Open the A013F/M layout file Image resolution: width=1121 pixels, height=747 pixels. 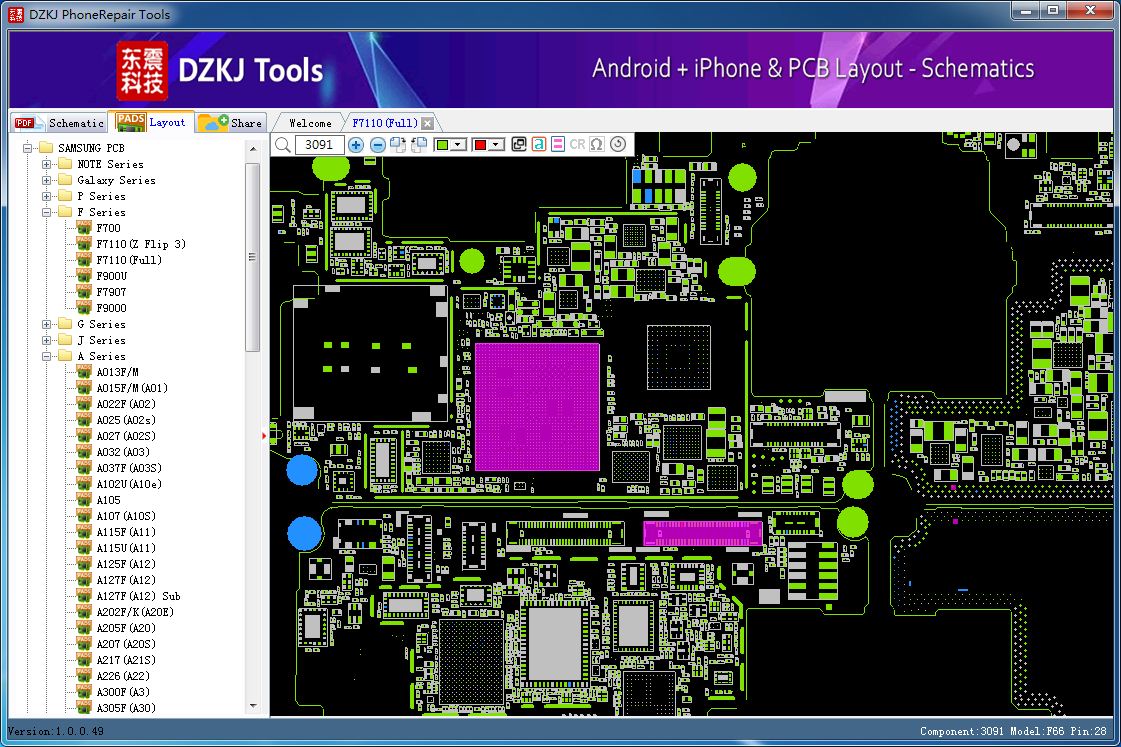pyautogui.click(x=117, y=372)
